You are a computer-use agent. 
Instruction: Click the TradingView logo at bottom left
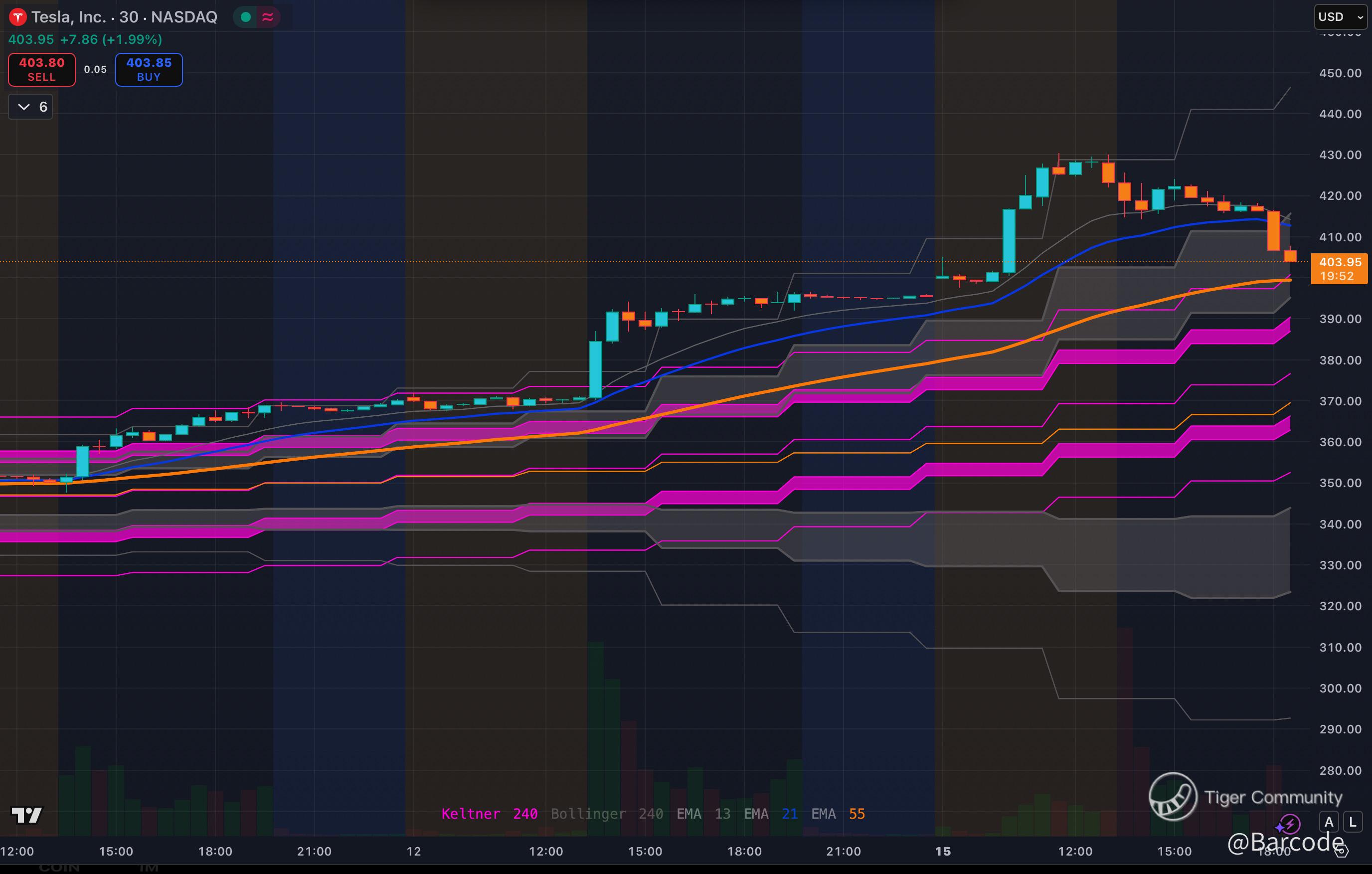[x=27, y=815]
